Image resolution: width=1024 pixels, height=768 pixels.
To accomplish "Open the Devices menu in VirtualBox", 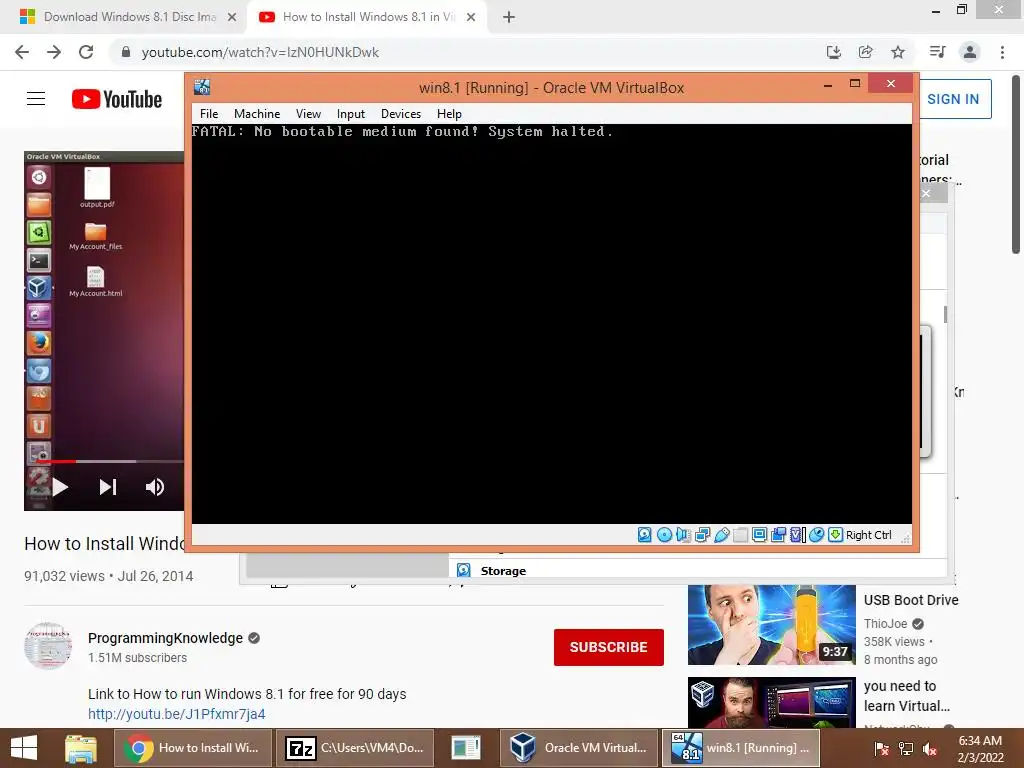I will pyautogui.click(x=401, y=114).
